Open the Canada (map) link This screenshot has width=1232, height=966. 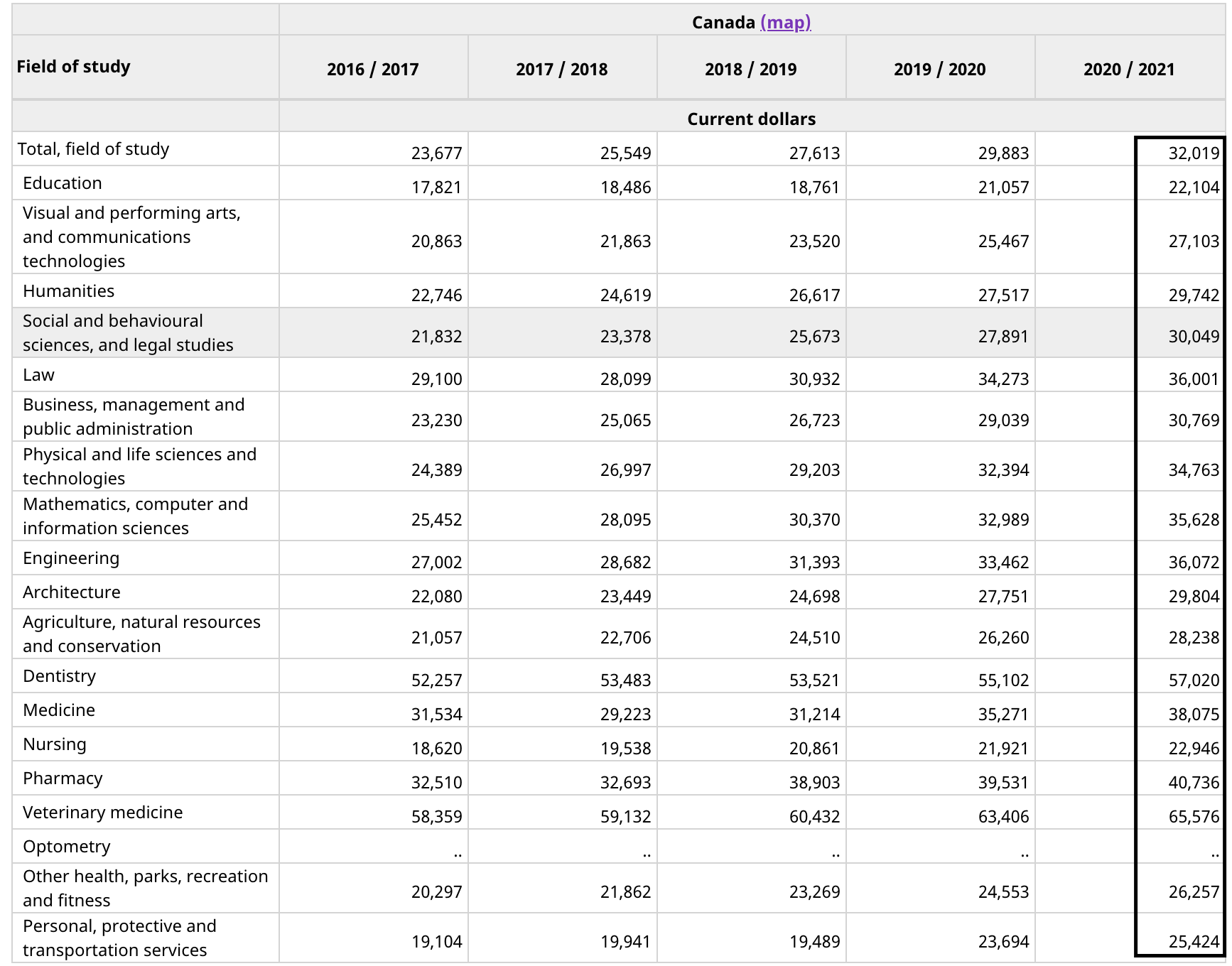tap(785, 22)
